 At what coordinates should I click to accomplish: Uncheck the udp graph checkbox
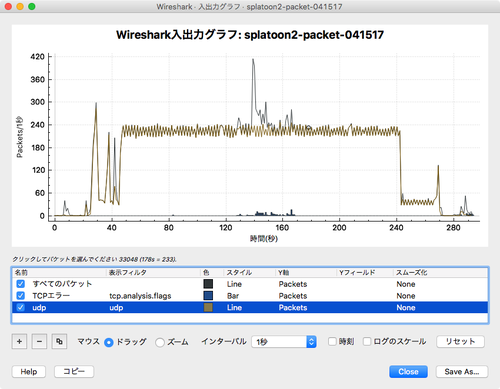(x=21, y=307)
